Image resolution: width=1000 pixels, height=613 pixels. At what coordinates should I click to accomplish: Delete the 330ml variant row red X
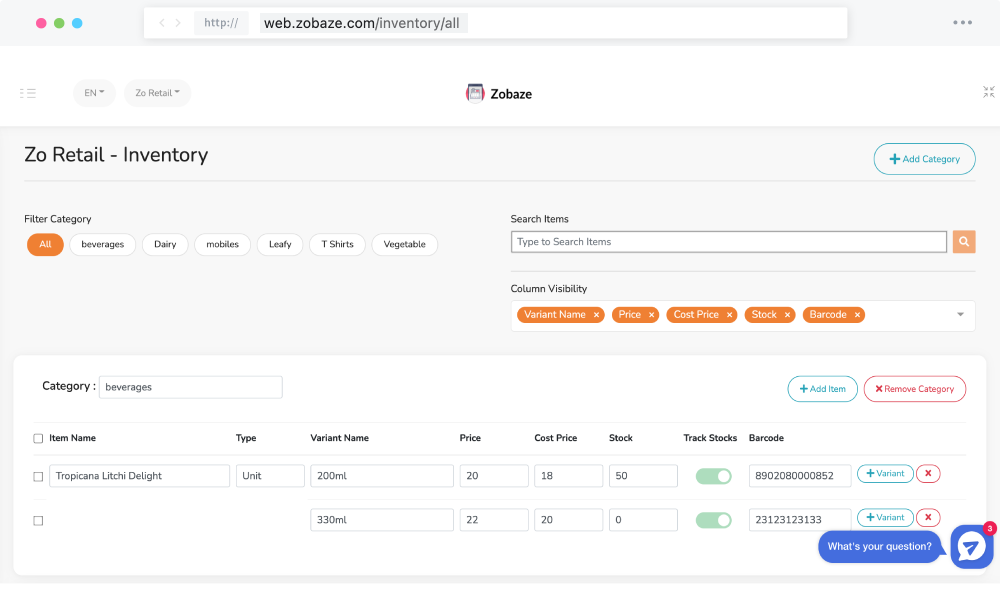pos(928,517)
